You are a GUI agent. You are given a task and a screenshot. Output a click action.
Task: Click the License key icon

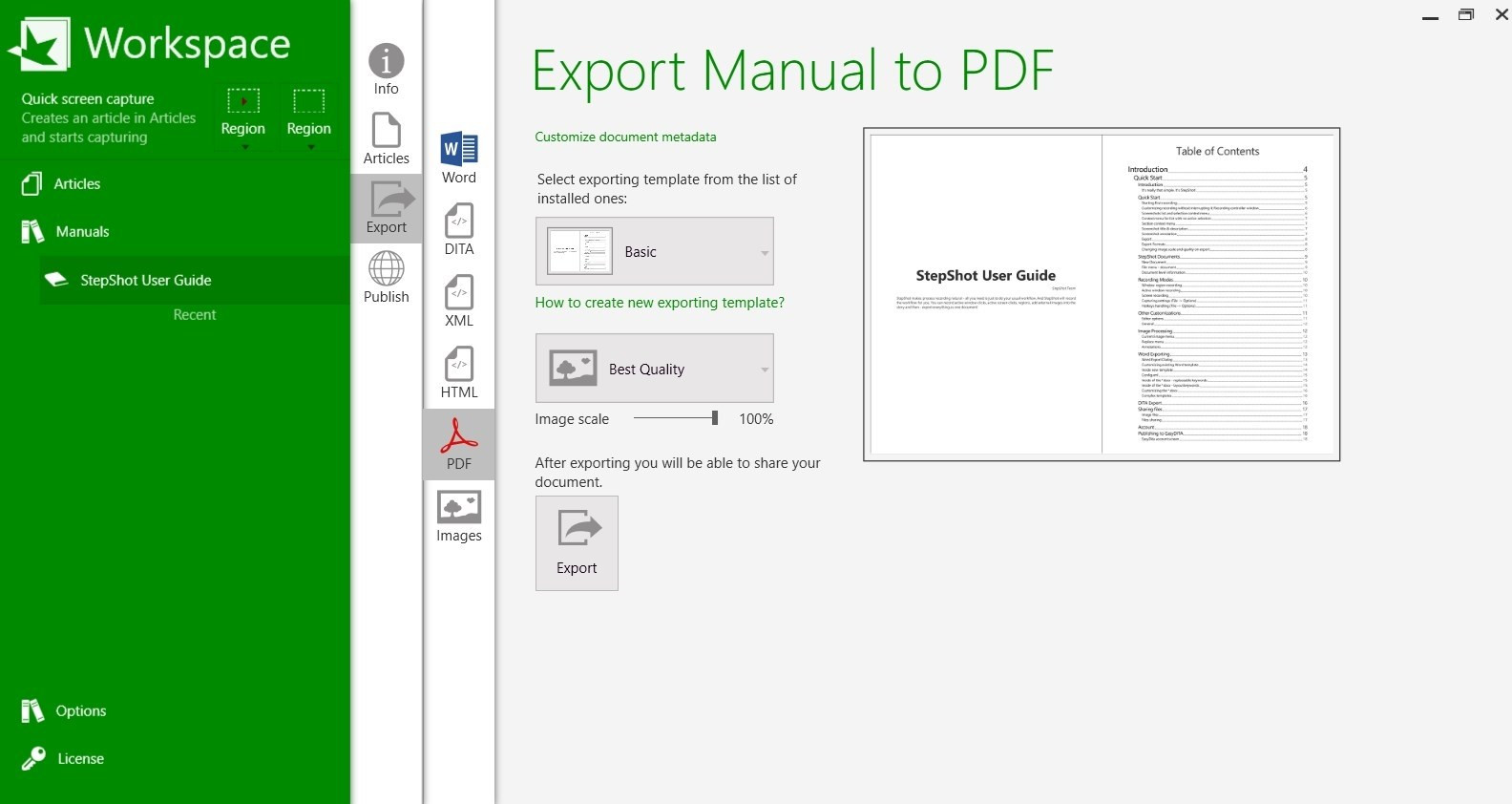33,758
